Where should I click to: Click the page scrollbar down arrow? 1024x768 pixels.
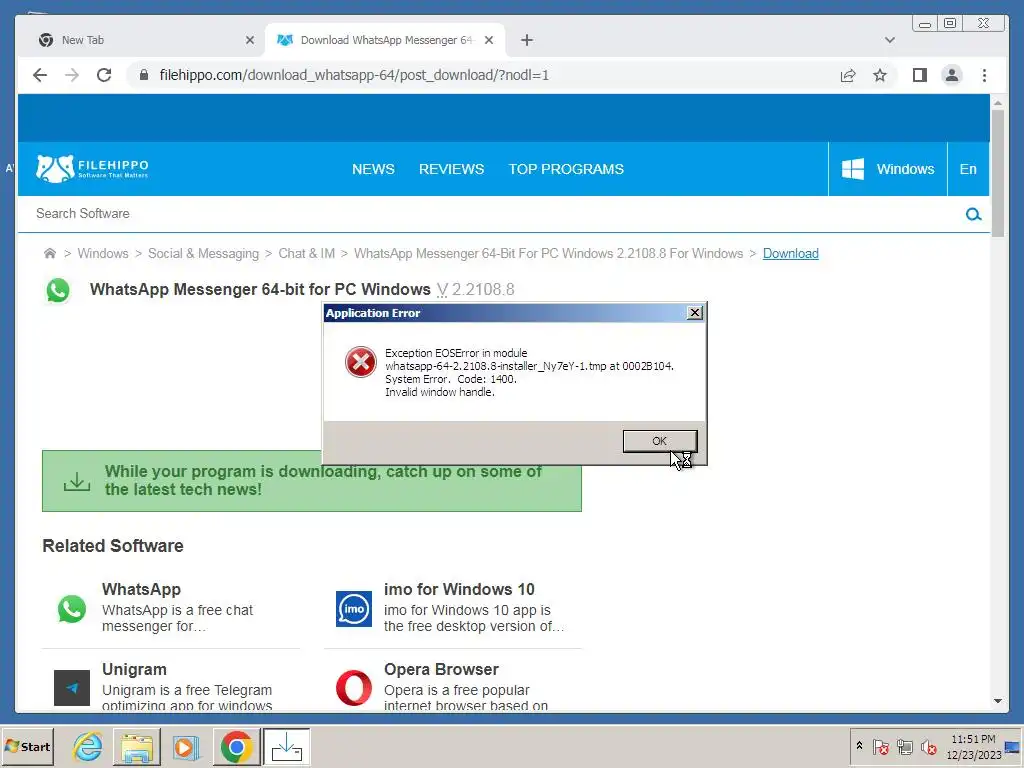(997, 701)
